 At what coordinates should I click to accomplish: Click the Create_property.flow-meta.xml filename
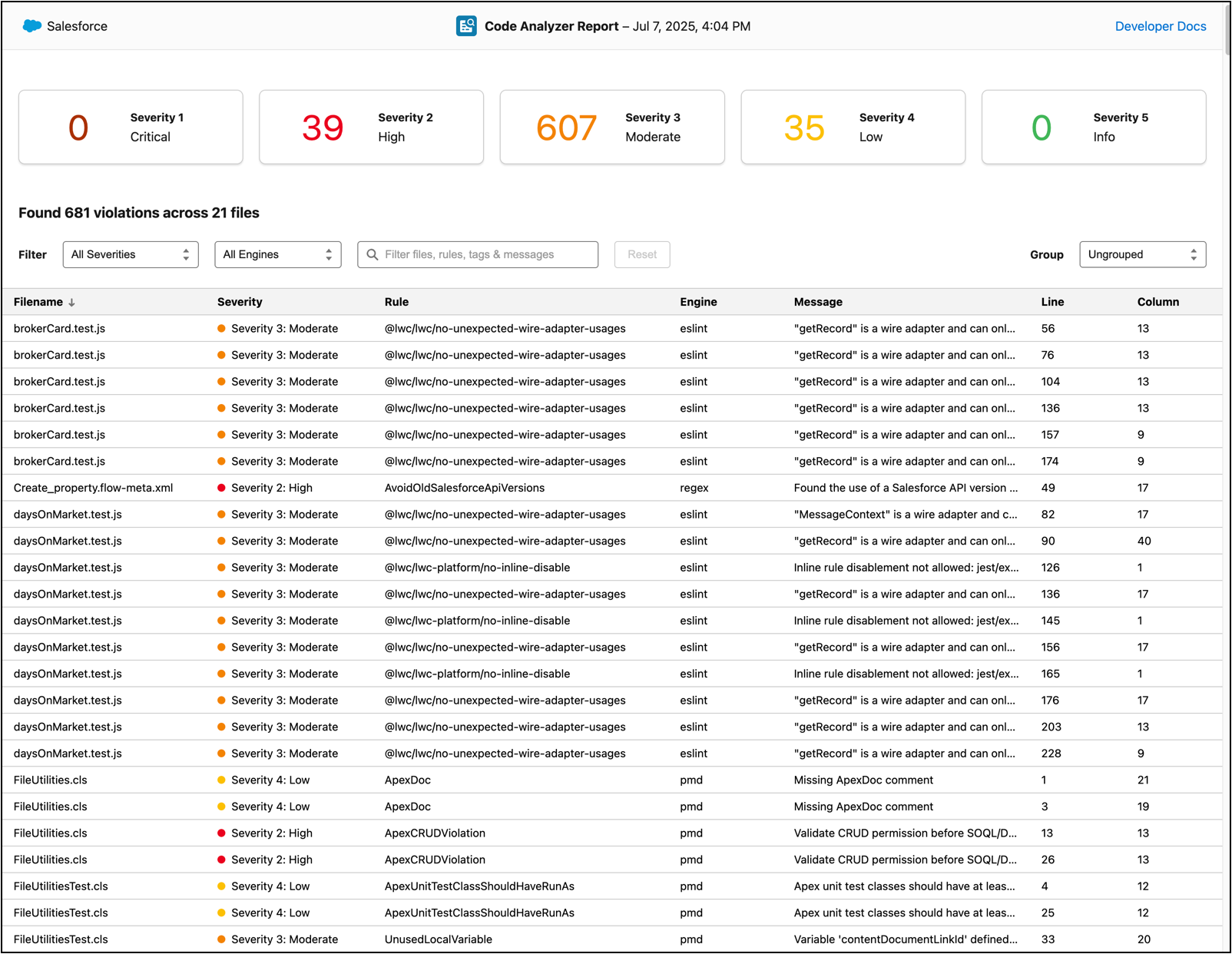[94, 488]
